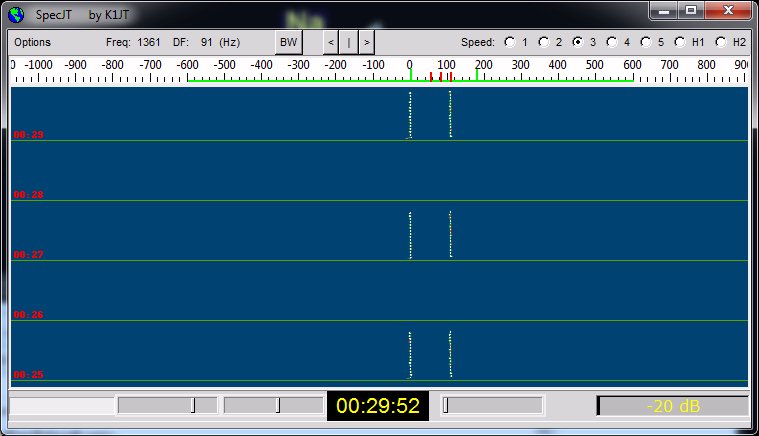Screen dimensions: 759x436
Task: Click the SpecJT globe icon in title bar
Action: tap(17, 14)
